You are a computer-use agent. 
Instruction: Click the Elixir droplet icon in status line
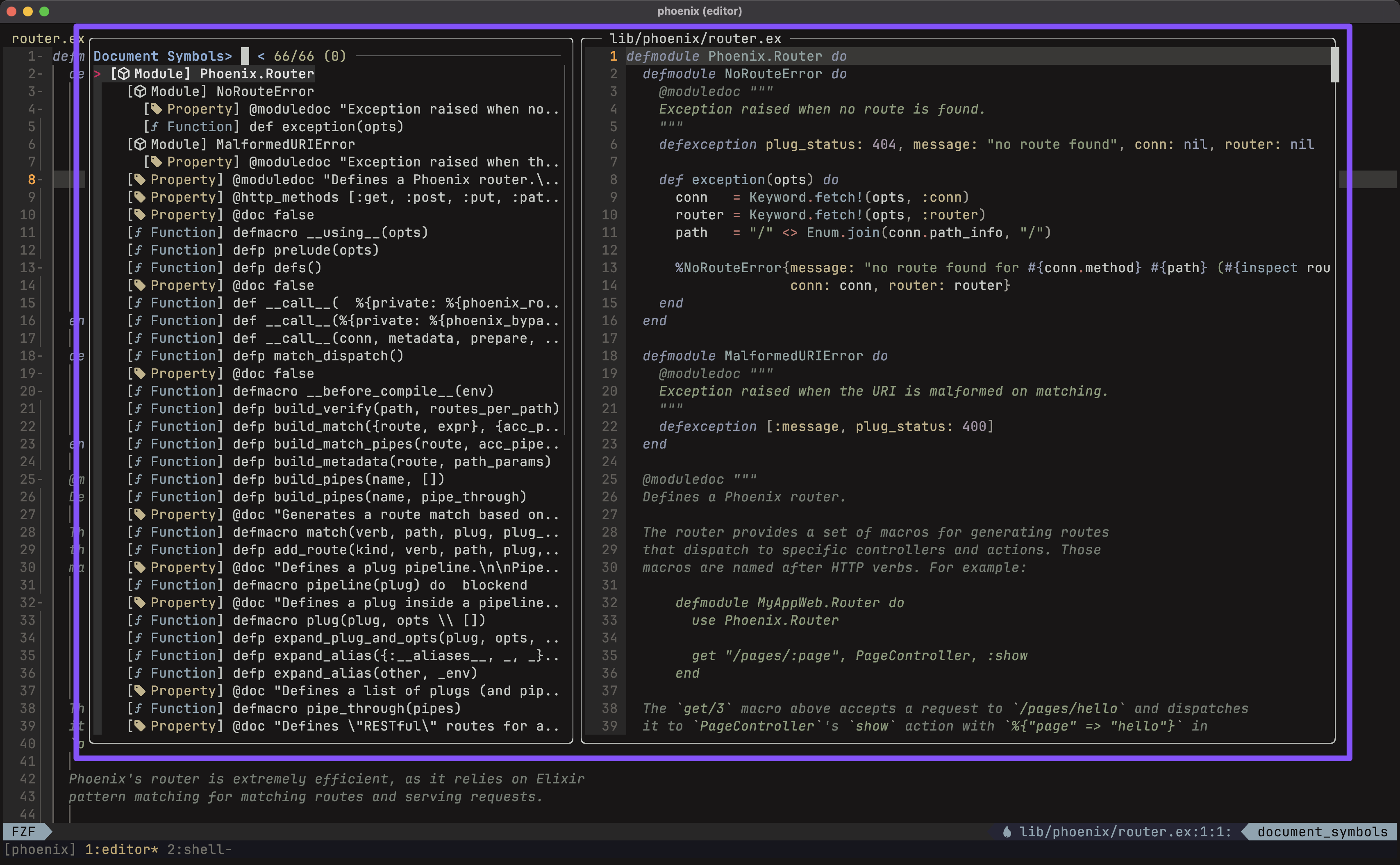tap(1007, 832)
